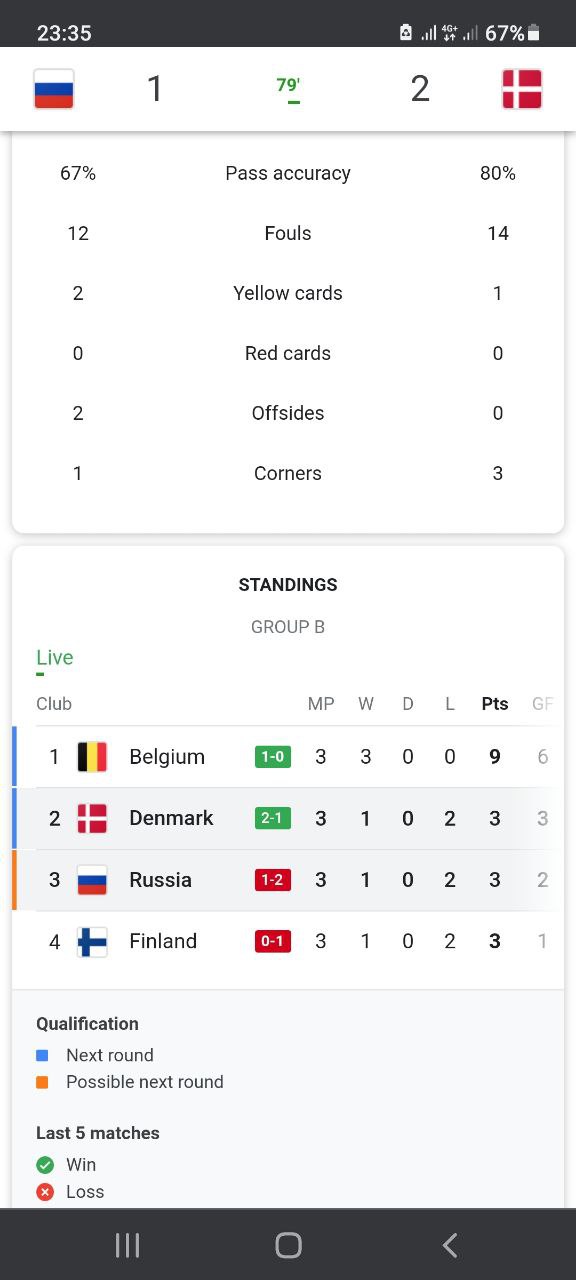576x1280 pixels.
Task: Select the Live standings tab
Action: [x=55, y=658]
